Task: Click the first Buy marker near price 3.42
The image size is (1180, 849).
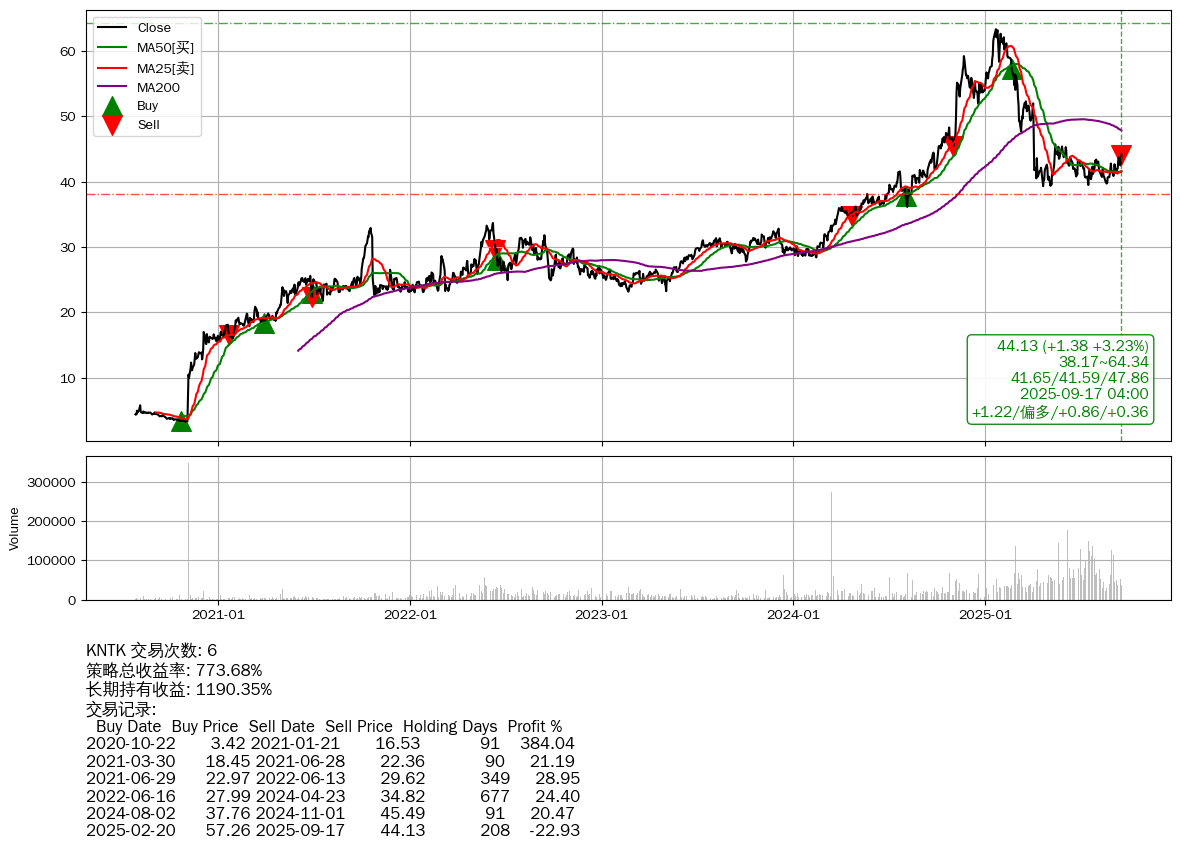Action: pyautogui.click(x=181, y=422)
